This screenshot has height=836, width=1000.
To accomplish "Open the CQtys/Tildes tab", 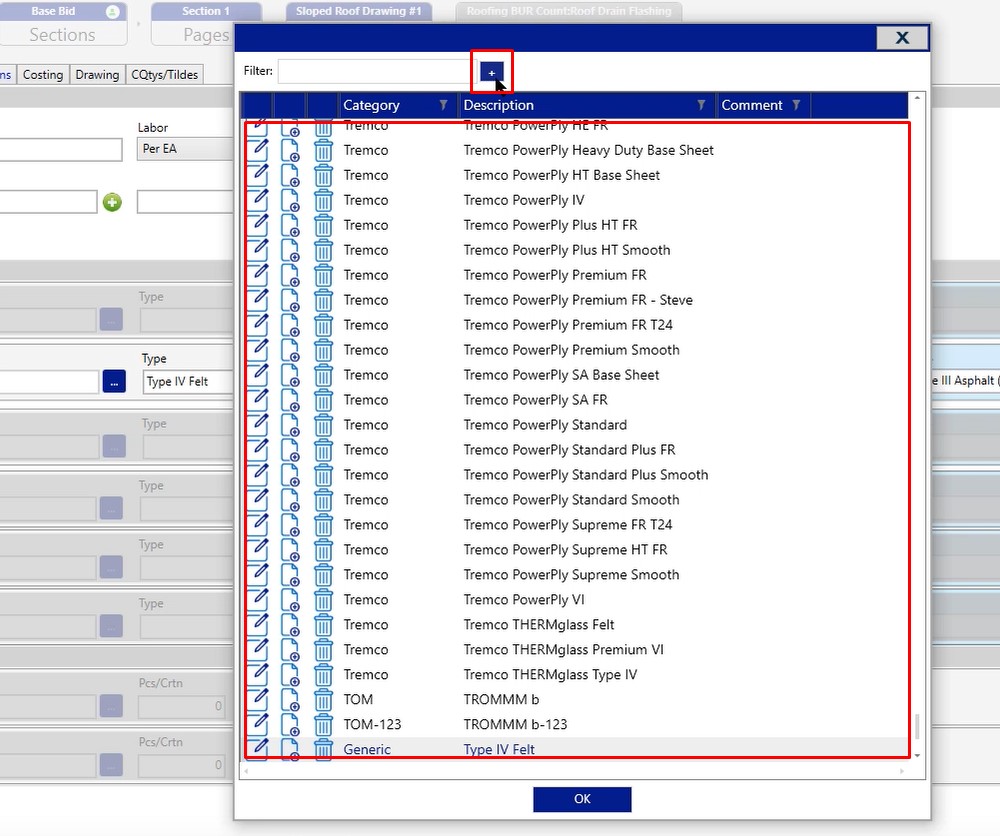I will [x=165, y=75].
